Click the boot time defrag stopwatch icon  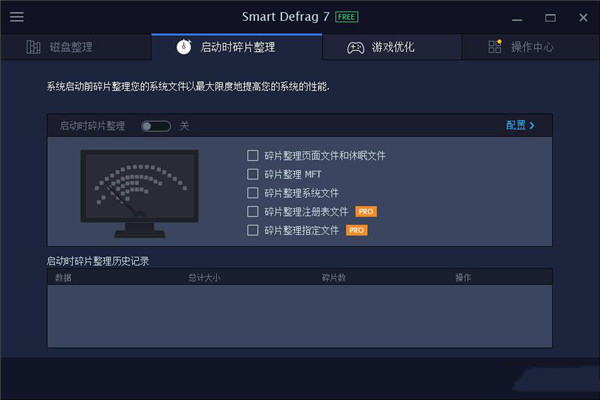pos(184,47)
